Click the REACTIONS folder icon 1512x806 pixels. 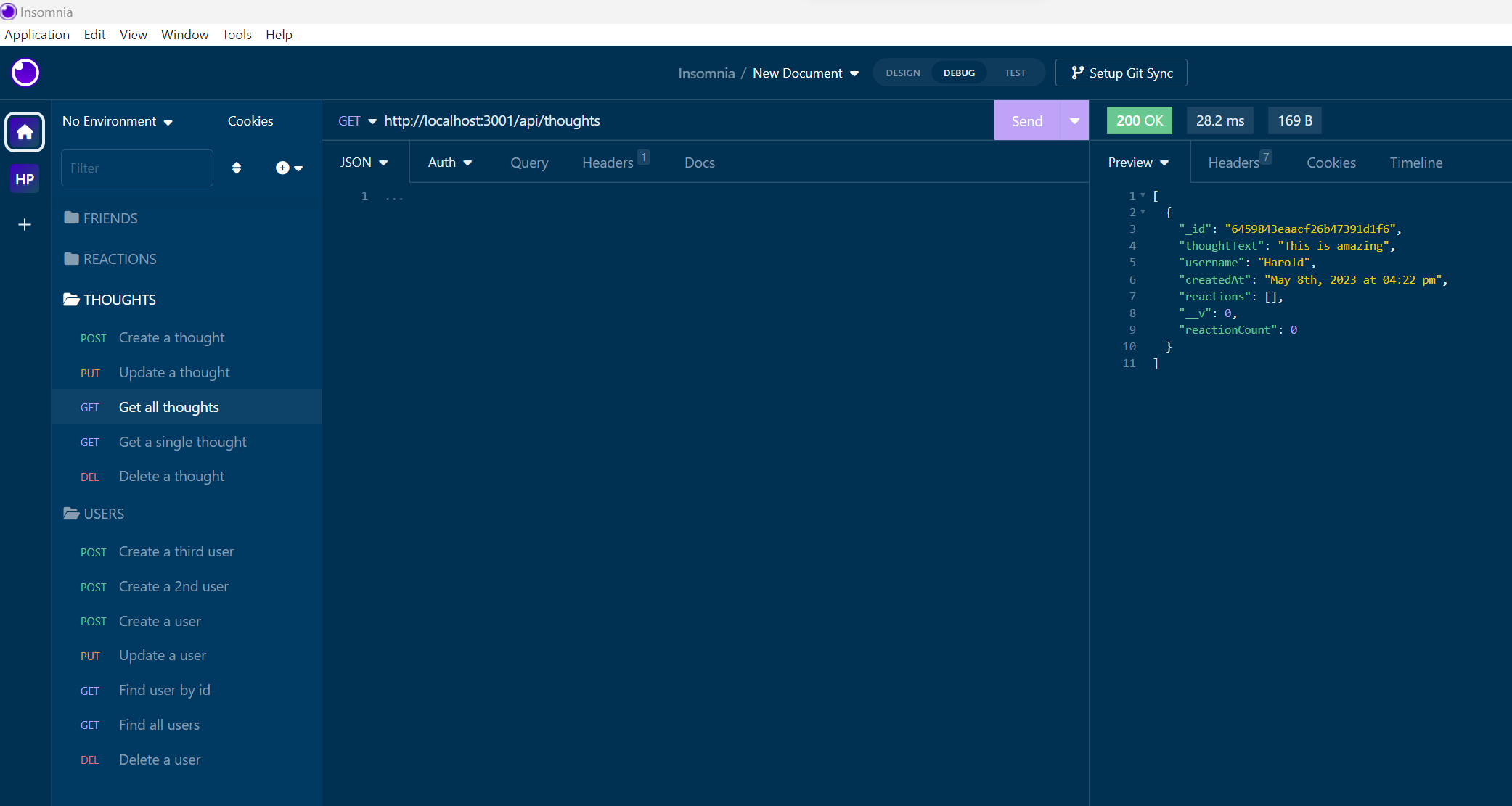[x=70, y=258]
